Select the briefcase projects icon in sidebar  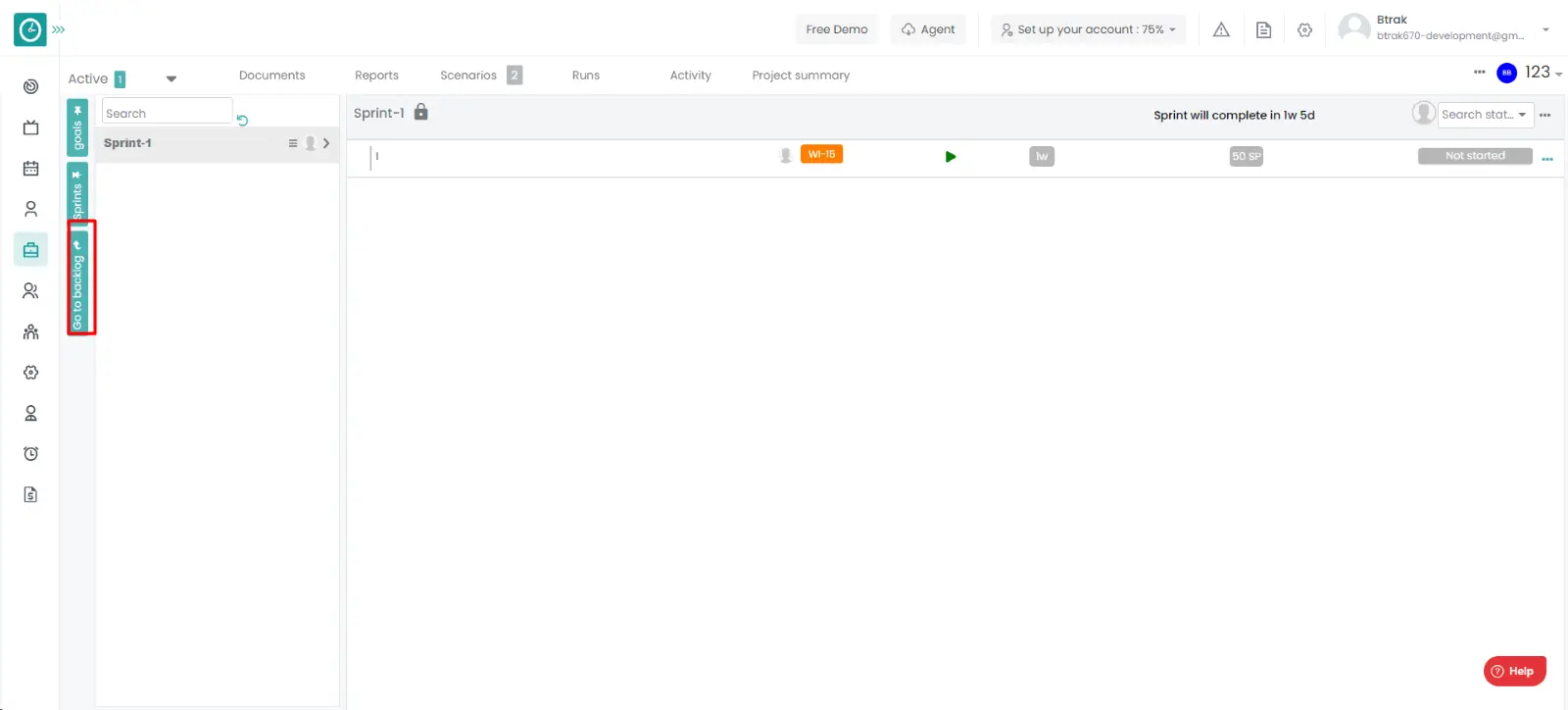30,250
